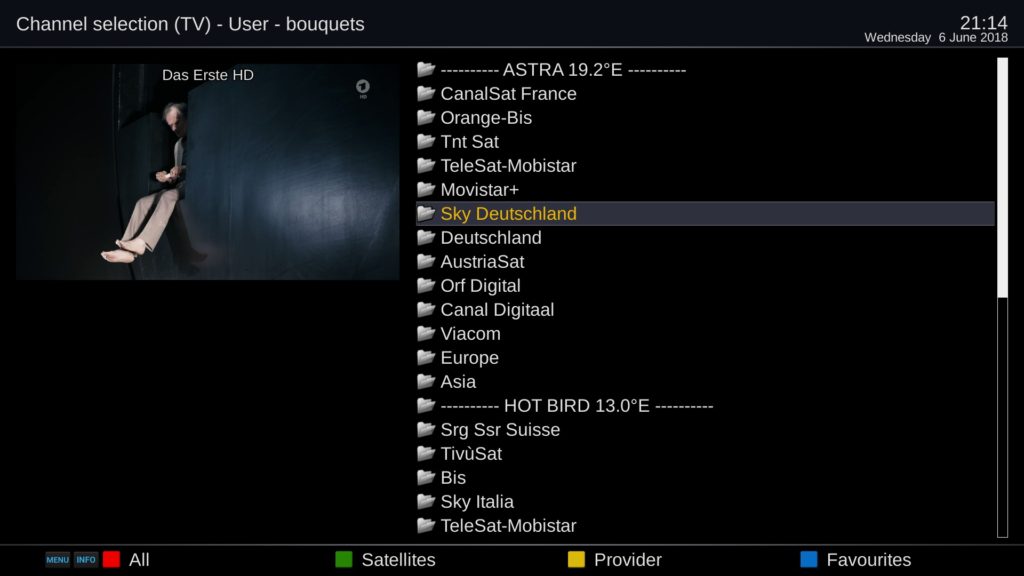Viewport: 1024px width, 576px height.
Task: Select Sky Italia bouquet
Action: [x=705, y=502]
